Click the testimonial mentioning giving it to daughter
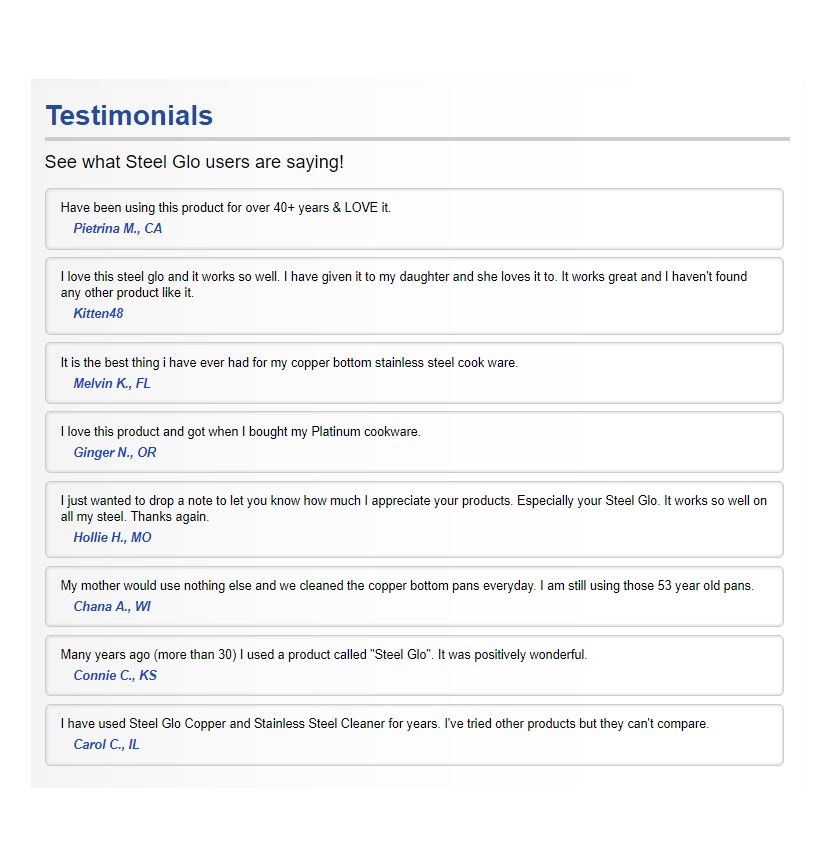Viewport: 817px width, 842px height. click(404, 285)
